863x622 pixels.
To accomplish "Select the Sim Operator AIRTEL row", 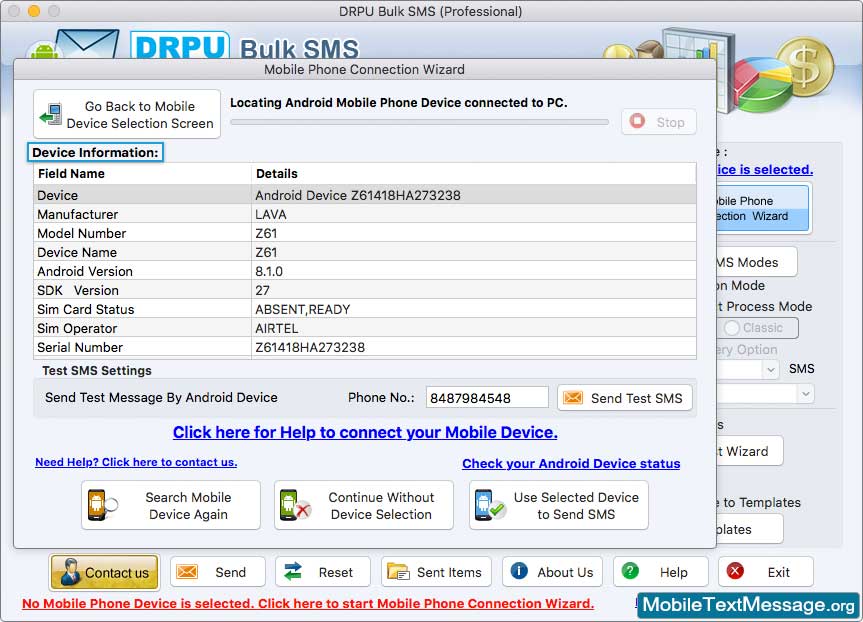I will click(365, 328).
